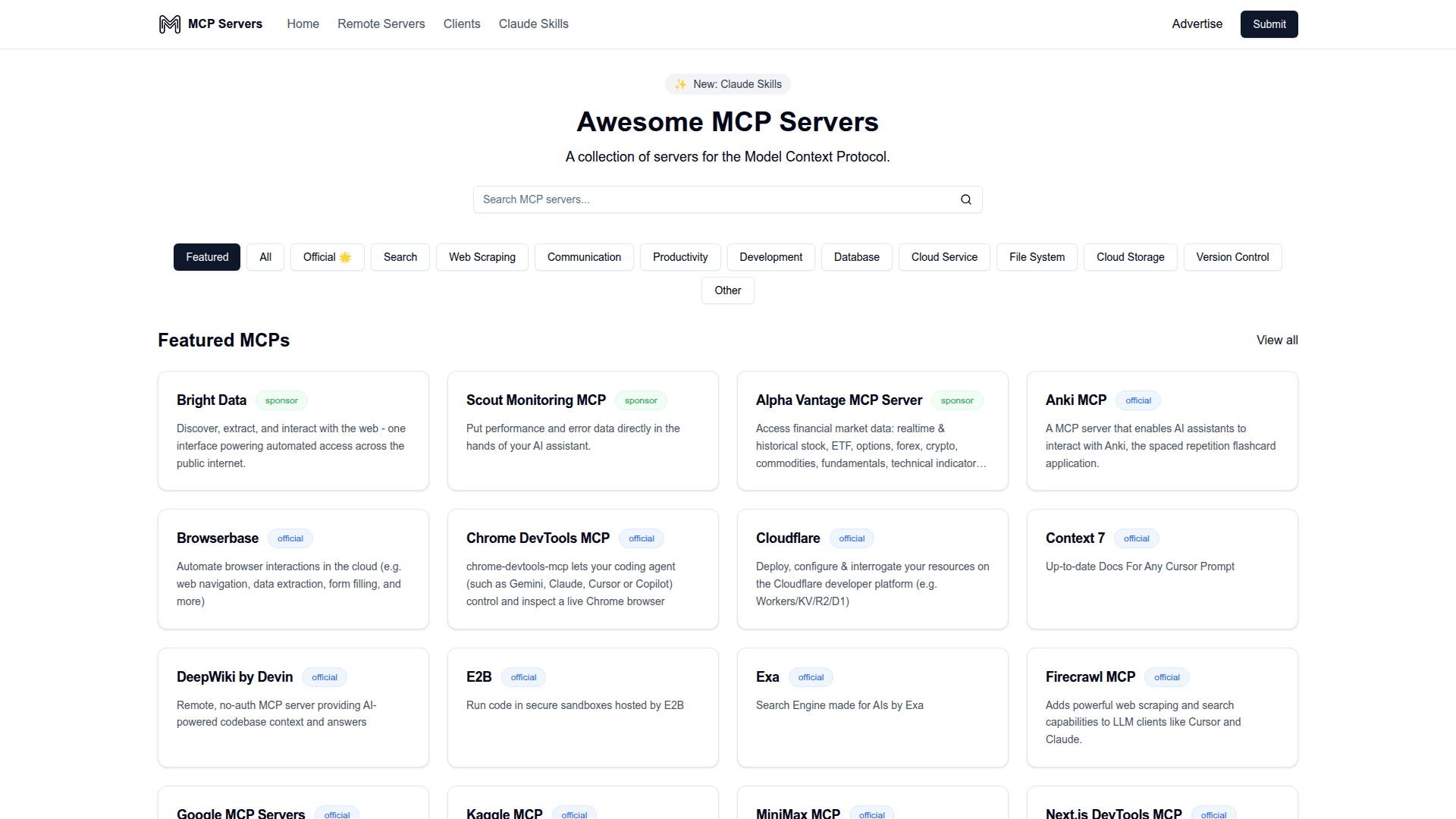1456x819 pixels.
Task: Click View all featured MCPs
Action: tap(1277, 340)
